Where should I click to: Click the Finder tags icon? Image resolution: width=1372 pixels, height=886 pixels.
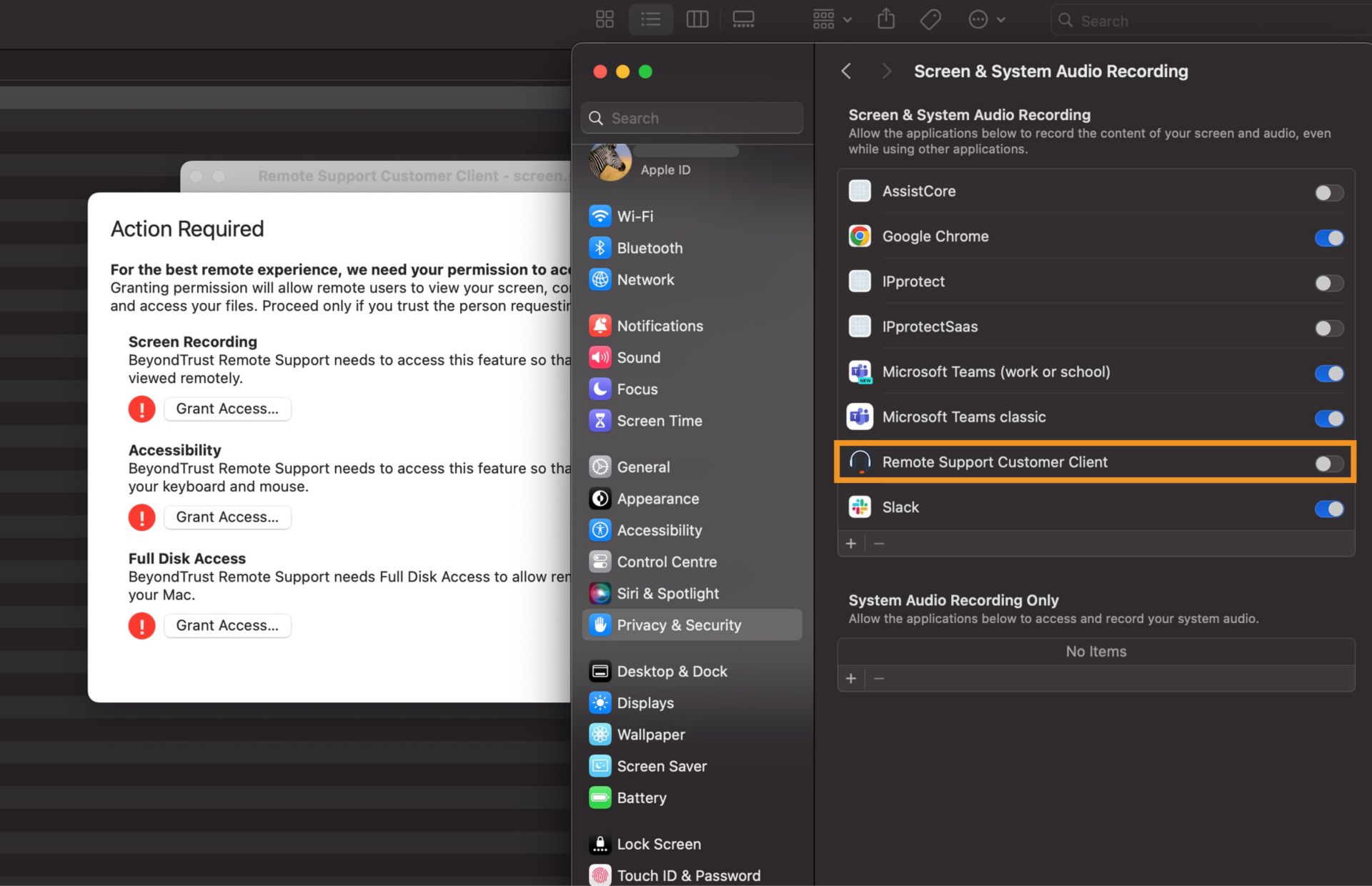click(930, 19)
